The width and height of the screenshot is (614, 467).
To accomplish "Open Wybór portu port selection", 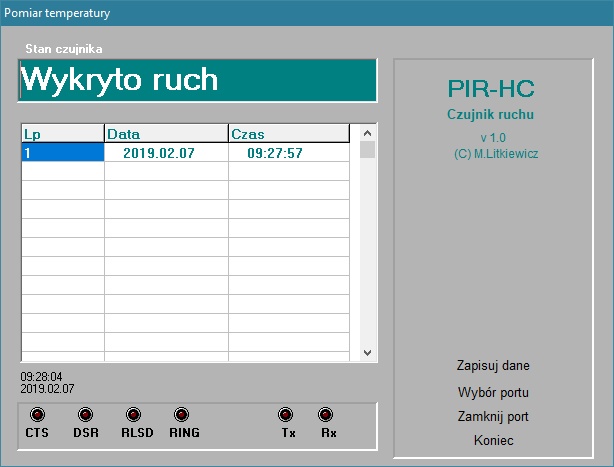I will tap(493, 392).
